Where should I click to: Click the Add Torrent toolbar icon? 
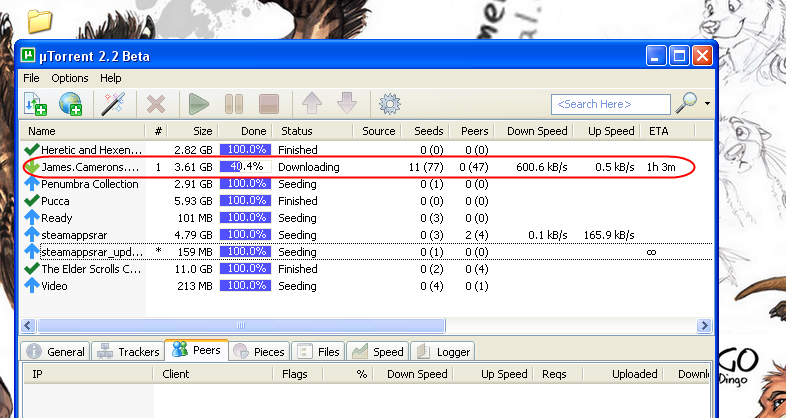[35, 104]
